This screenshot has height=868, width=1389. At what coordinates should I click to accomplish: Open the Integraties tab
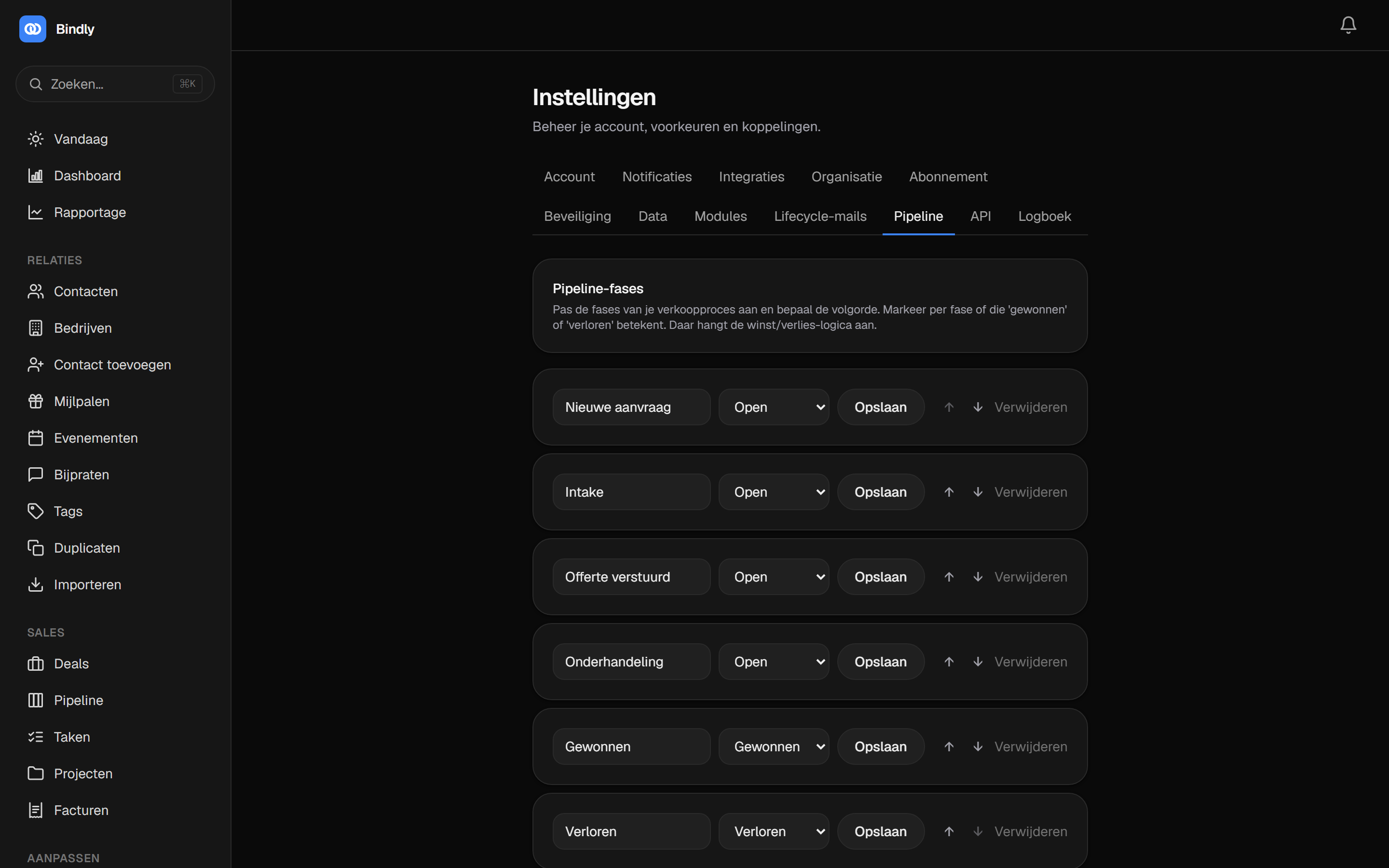[751, 177]
